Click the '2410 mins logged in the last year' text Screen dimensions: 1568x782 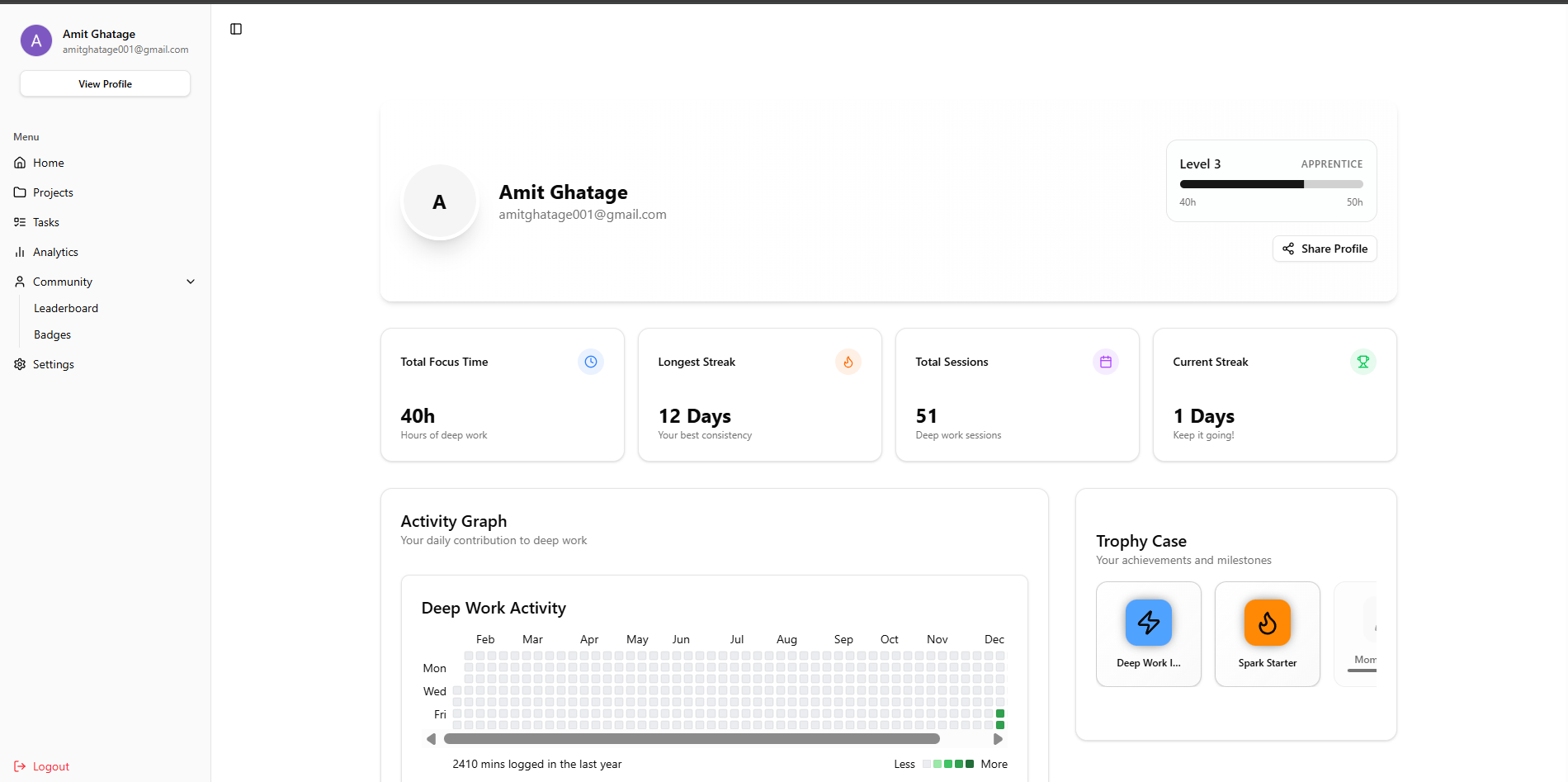537,764
